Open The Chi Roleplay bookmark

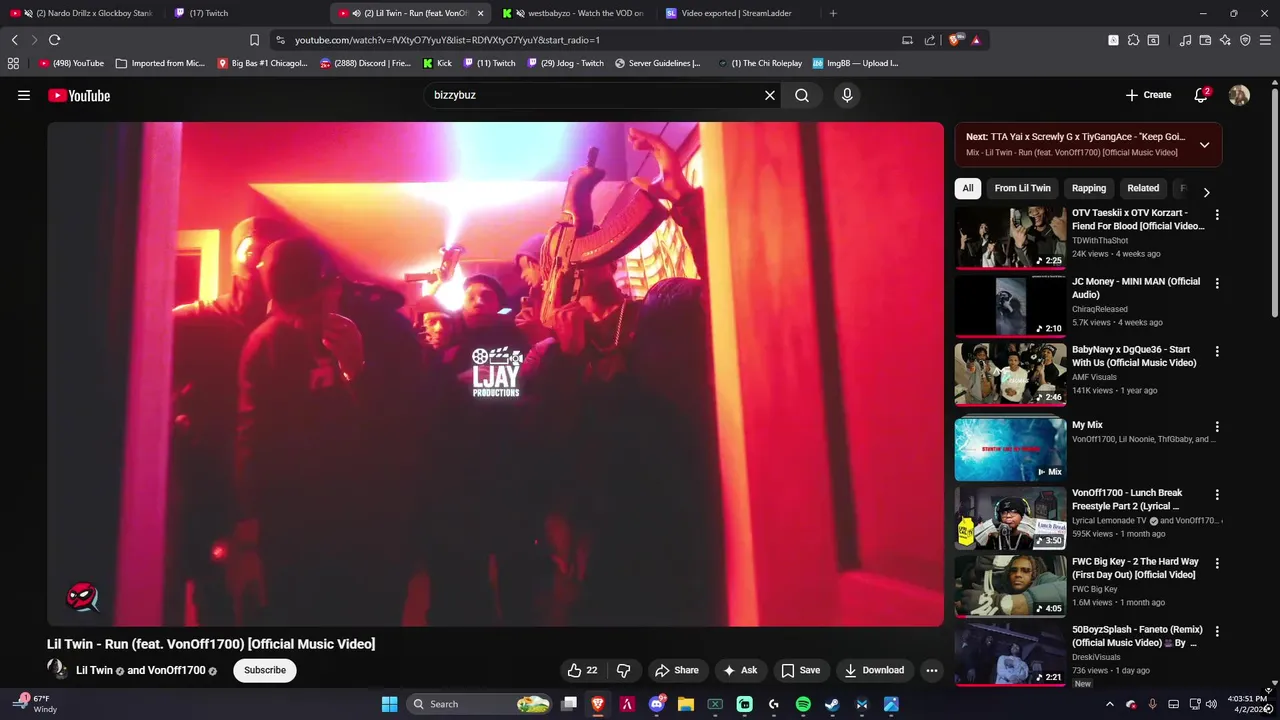(759, 63)
